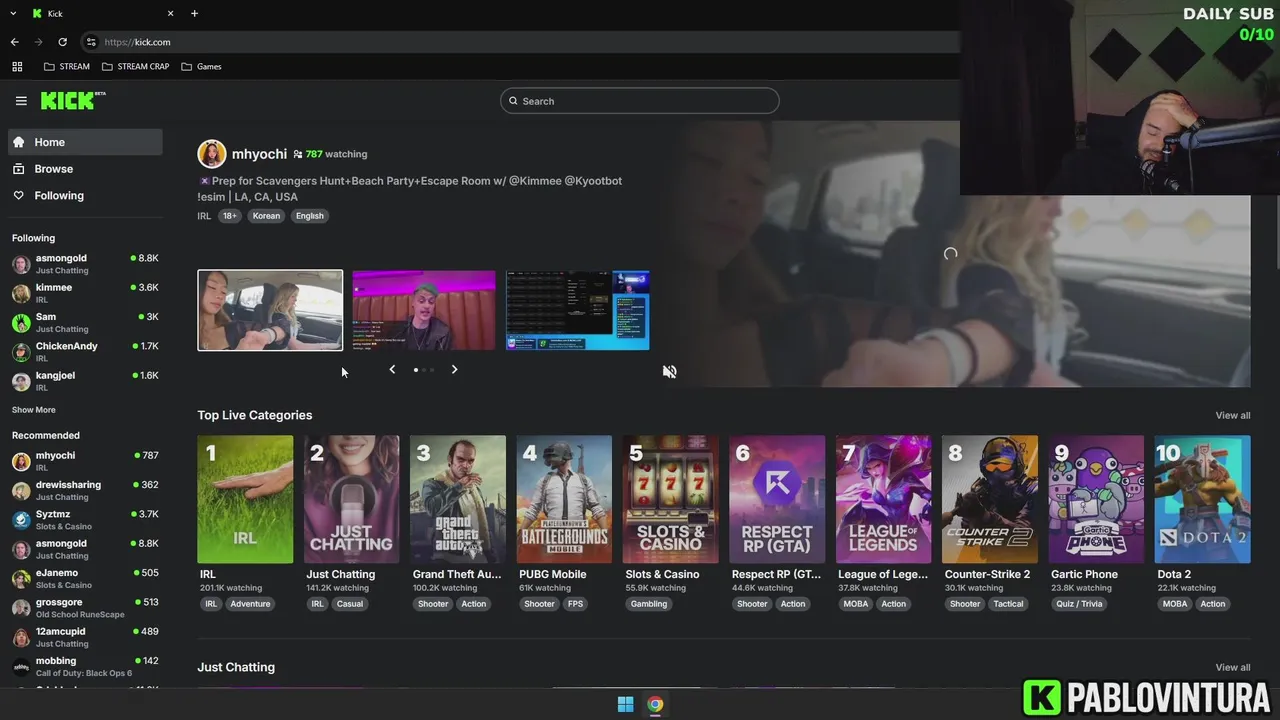Open the hamburger sidebar menu
This screenshot has width=1280, height=720.
pyautogui.click(x=21, y=101)
